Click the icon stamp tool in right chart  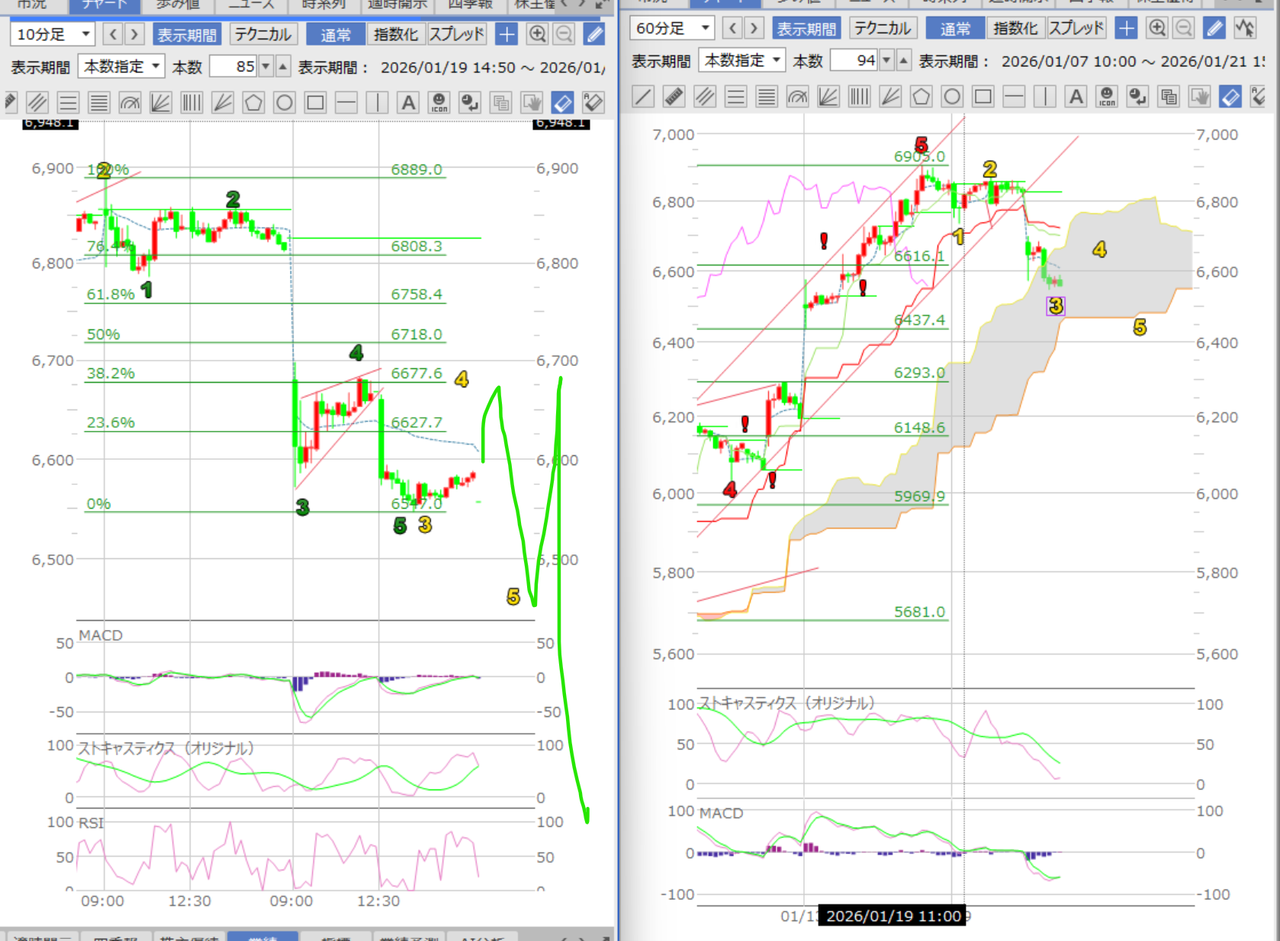[x=1107, y=97]
